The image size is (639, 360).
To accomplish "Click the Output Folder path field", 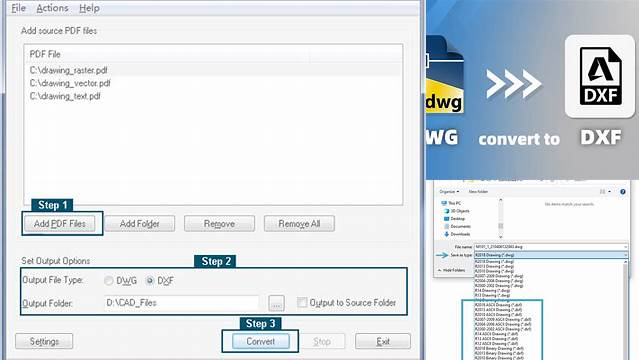I will pos(182,303).
